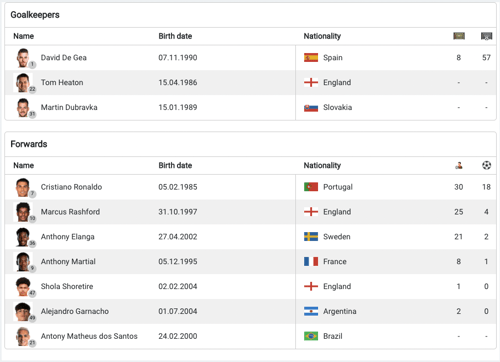This screenshot has width=500, height=362.
Task: Open Cristiano Ronaldo's player photo
Action: pos(23,187)
